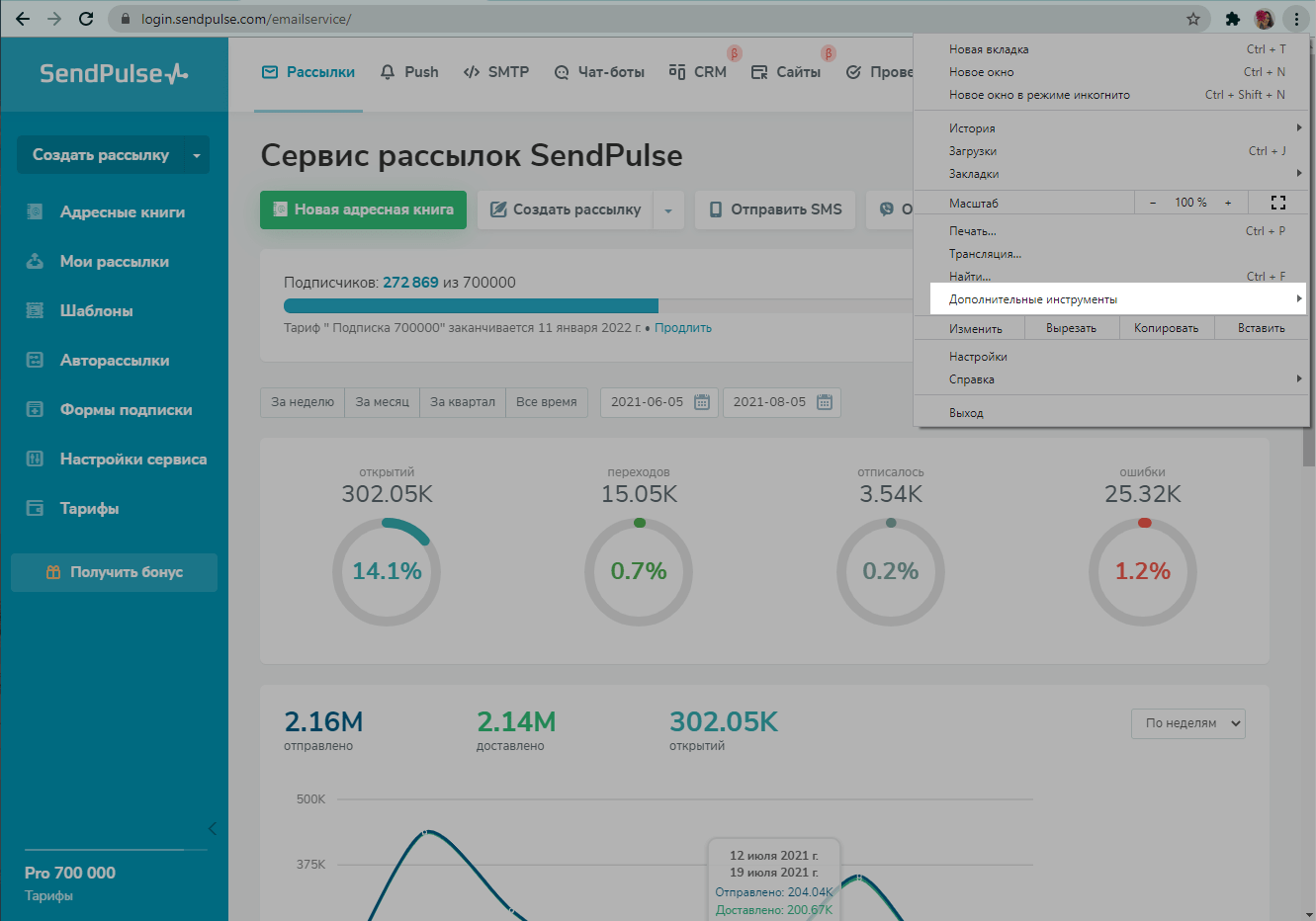Click the Chrome three-dot menu icon
1316x921 pixels.
tap(1296, 19)
